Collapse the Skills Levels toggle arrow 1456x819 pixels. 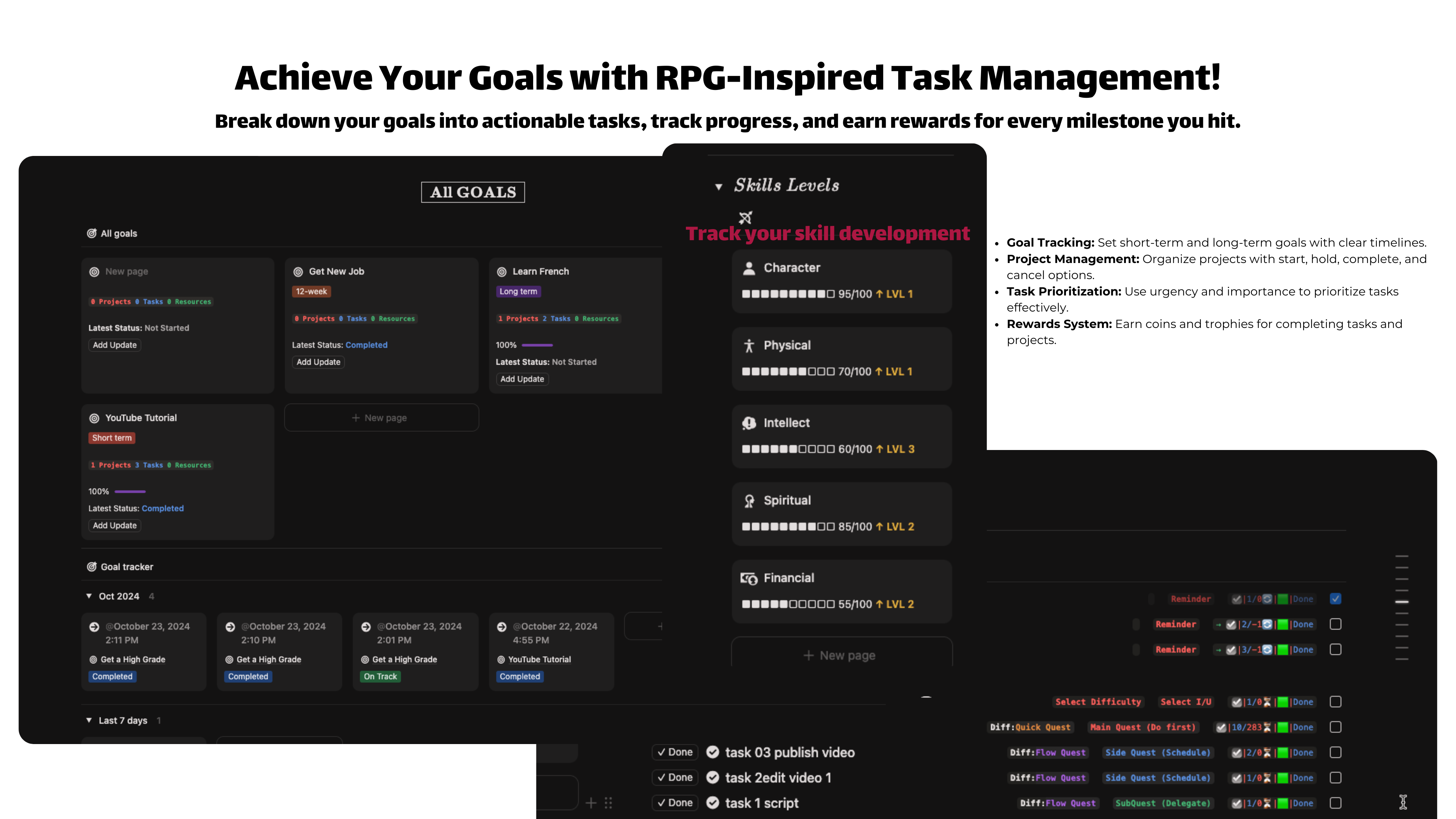pyautogui.click(x=718, y=187)
